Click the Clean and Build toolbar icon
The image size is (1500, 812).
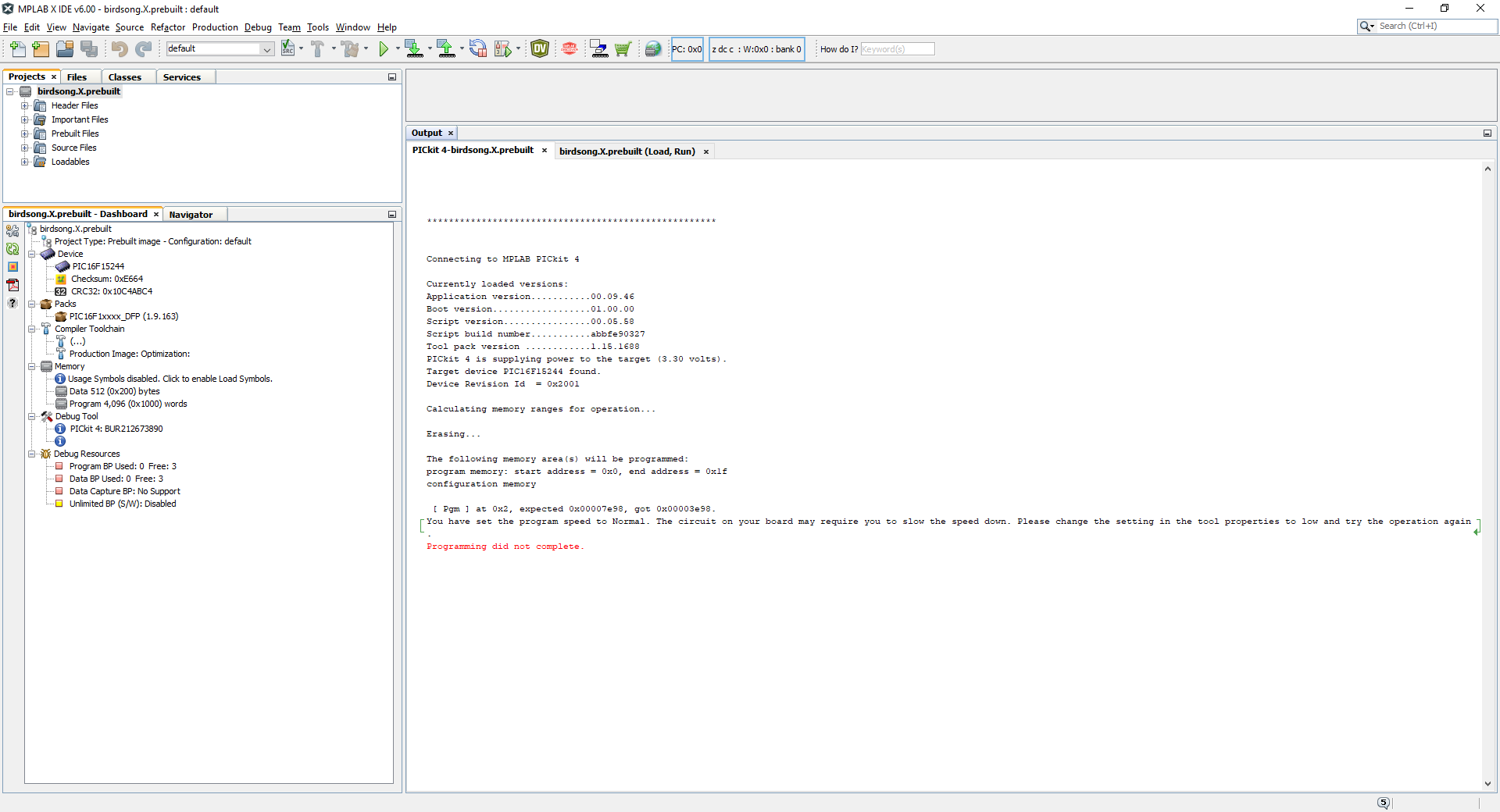[351, 48]
